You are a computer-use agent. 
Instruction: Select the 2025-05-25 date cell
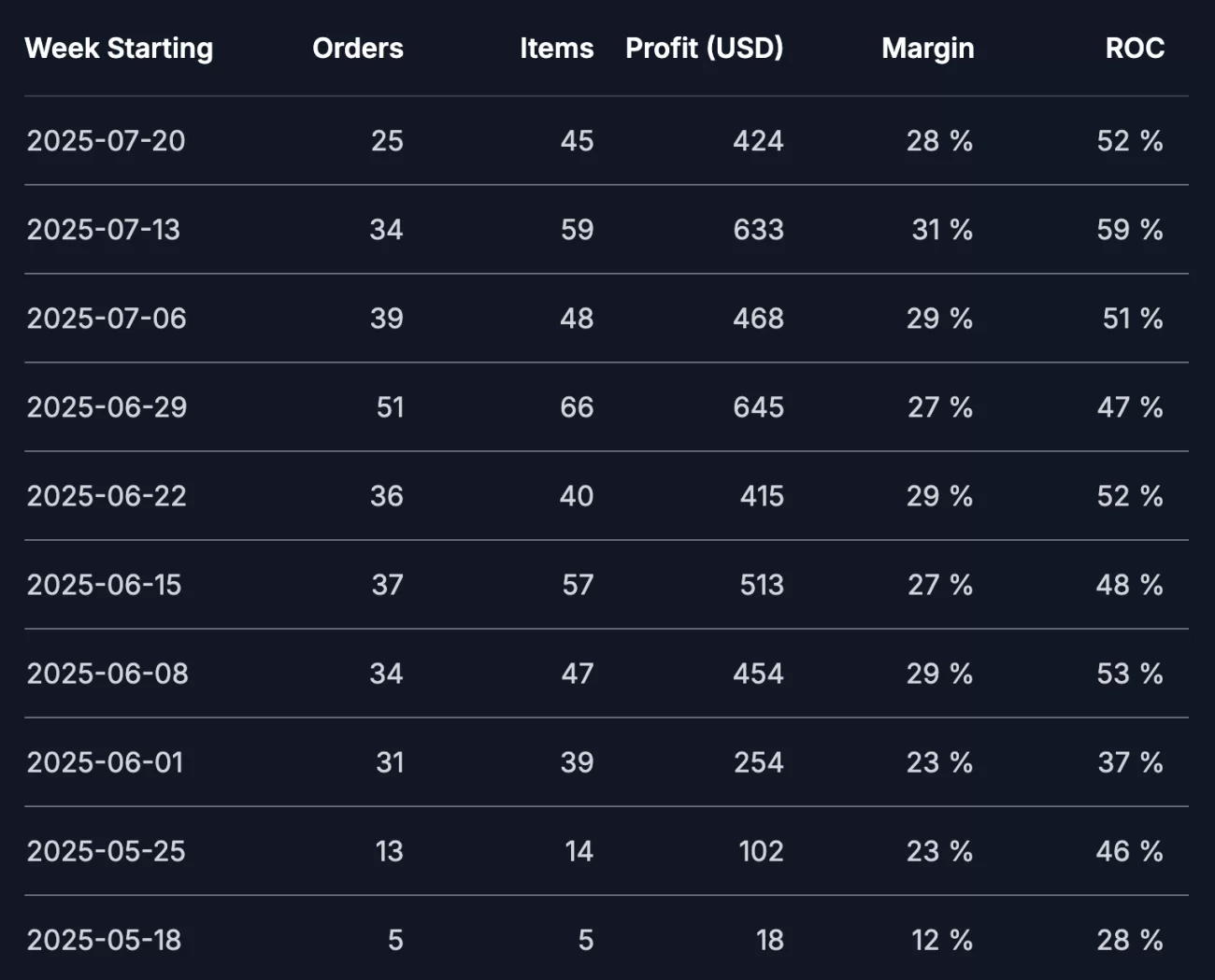click(106, 851)
